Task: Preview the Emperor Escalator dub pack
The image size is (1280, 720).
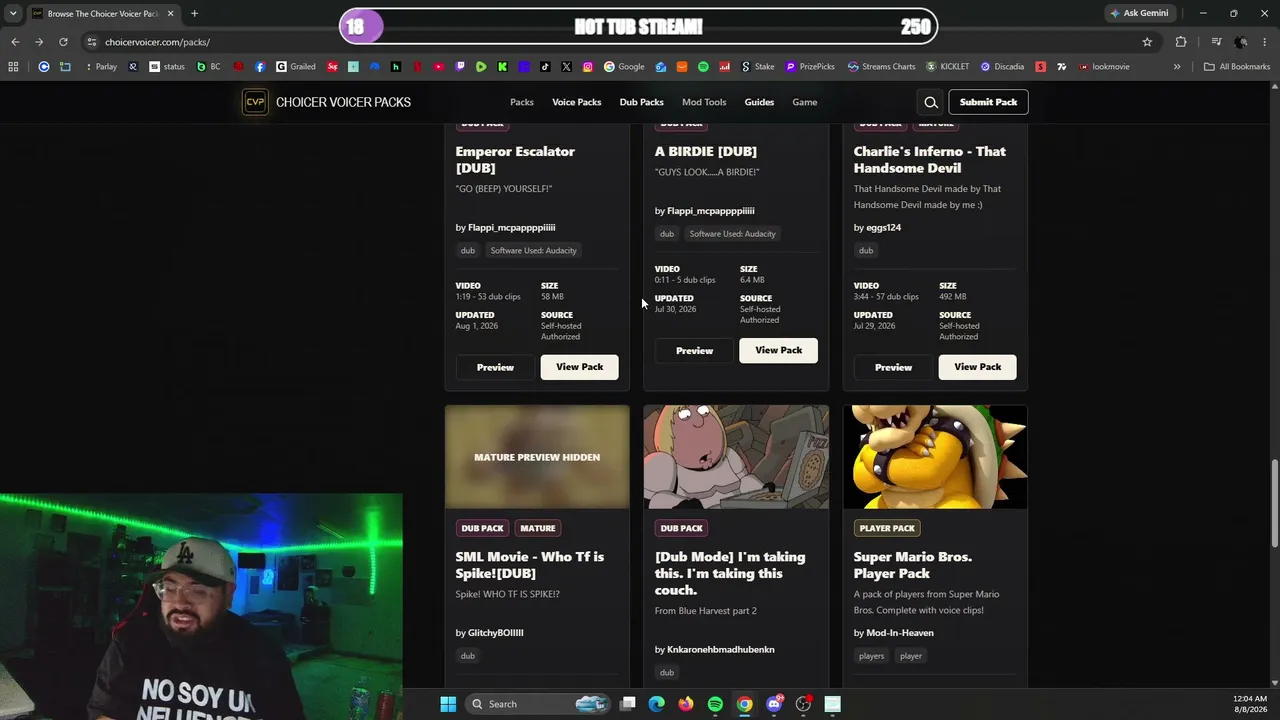Action: click(x=495, y=367)
